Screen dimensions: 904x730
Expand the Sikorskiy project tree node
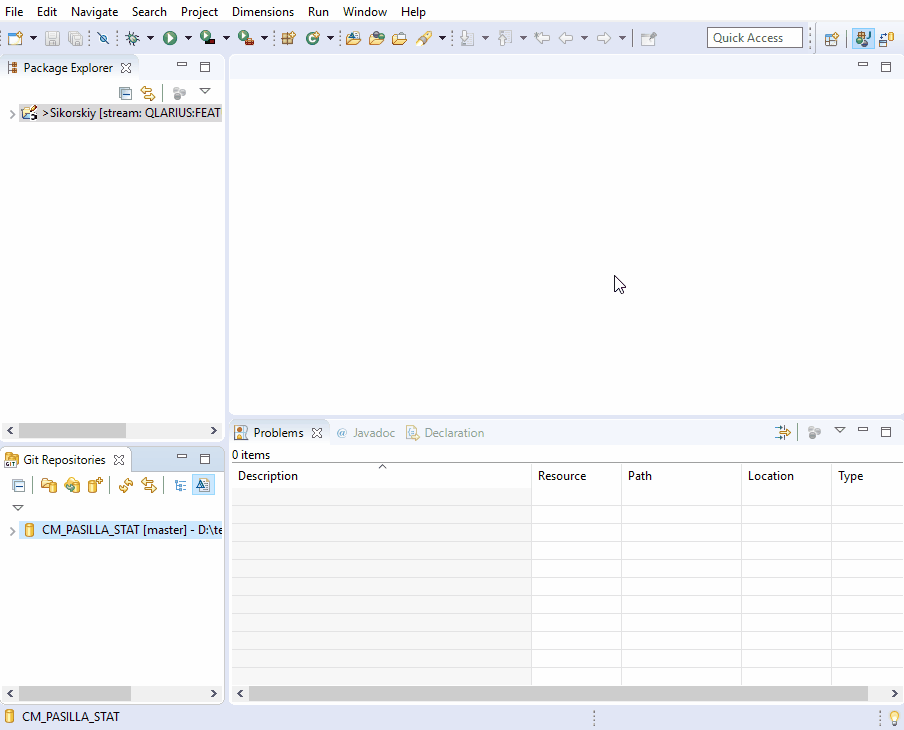pyautogui.click(x=12, y=114)
